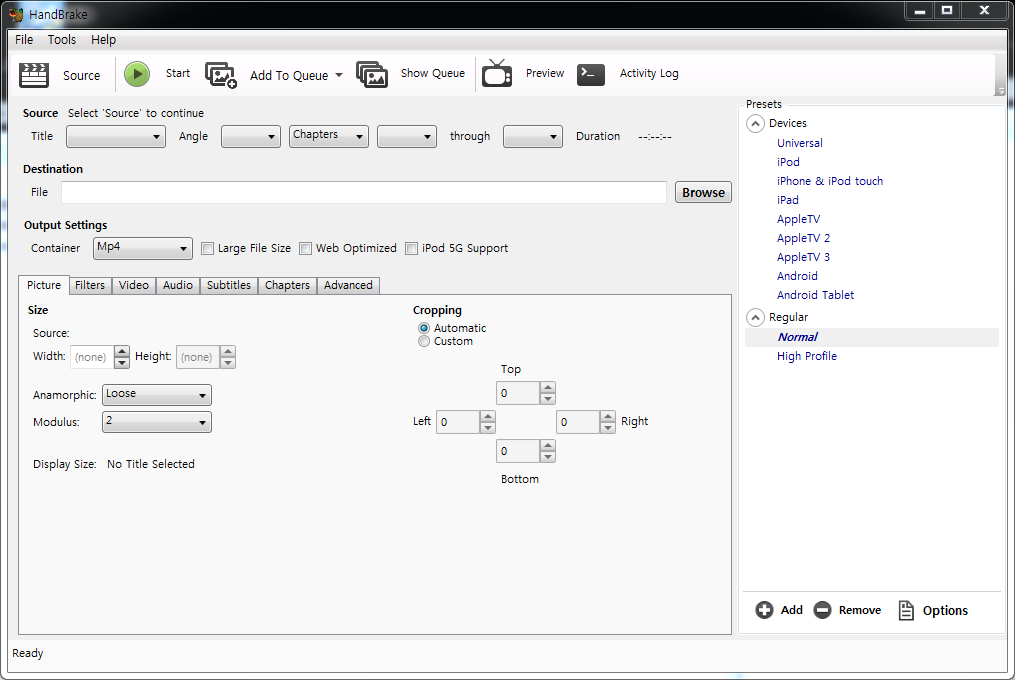Click the Show Queue label

[432, 73]
